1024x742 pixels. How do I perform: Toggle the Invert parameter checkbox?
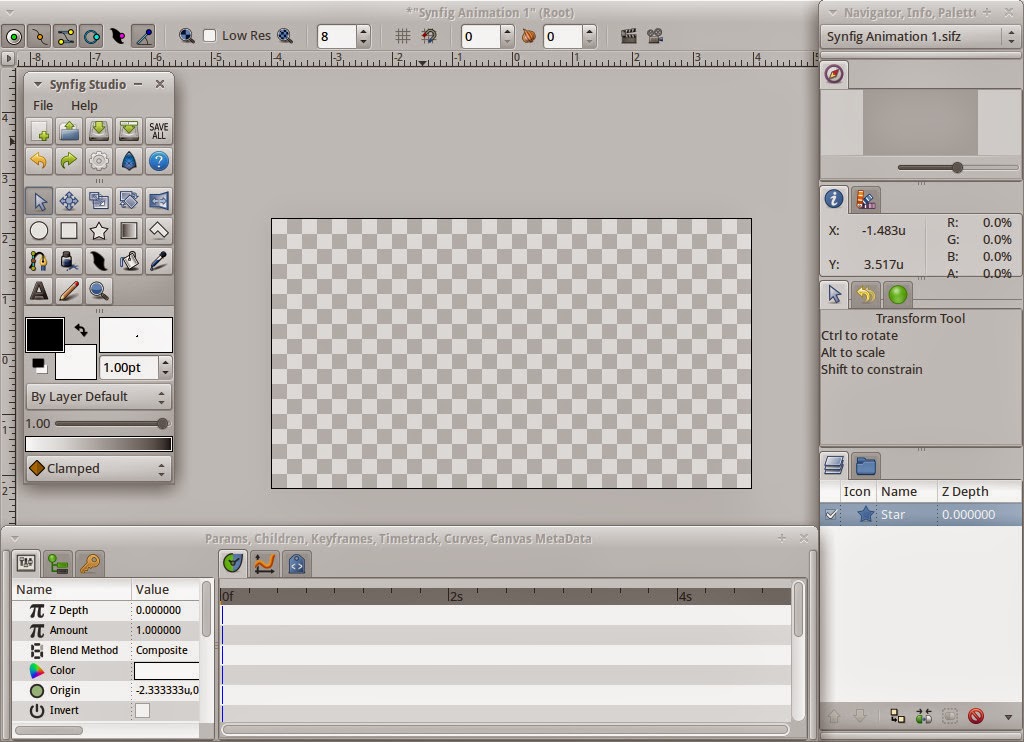(x=142, y=710)
